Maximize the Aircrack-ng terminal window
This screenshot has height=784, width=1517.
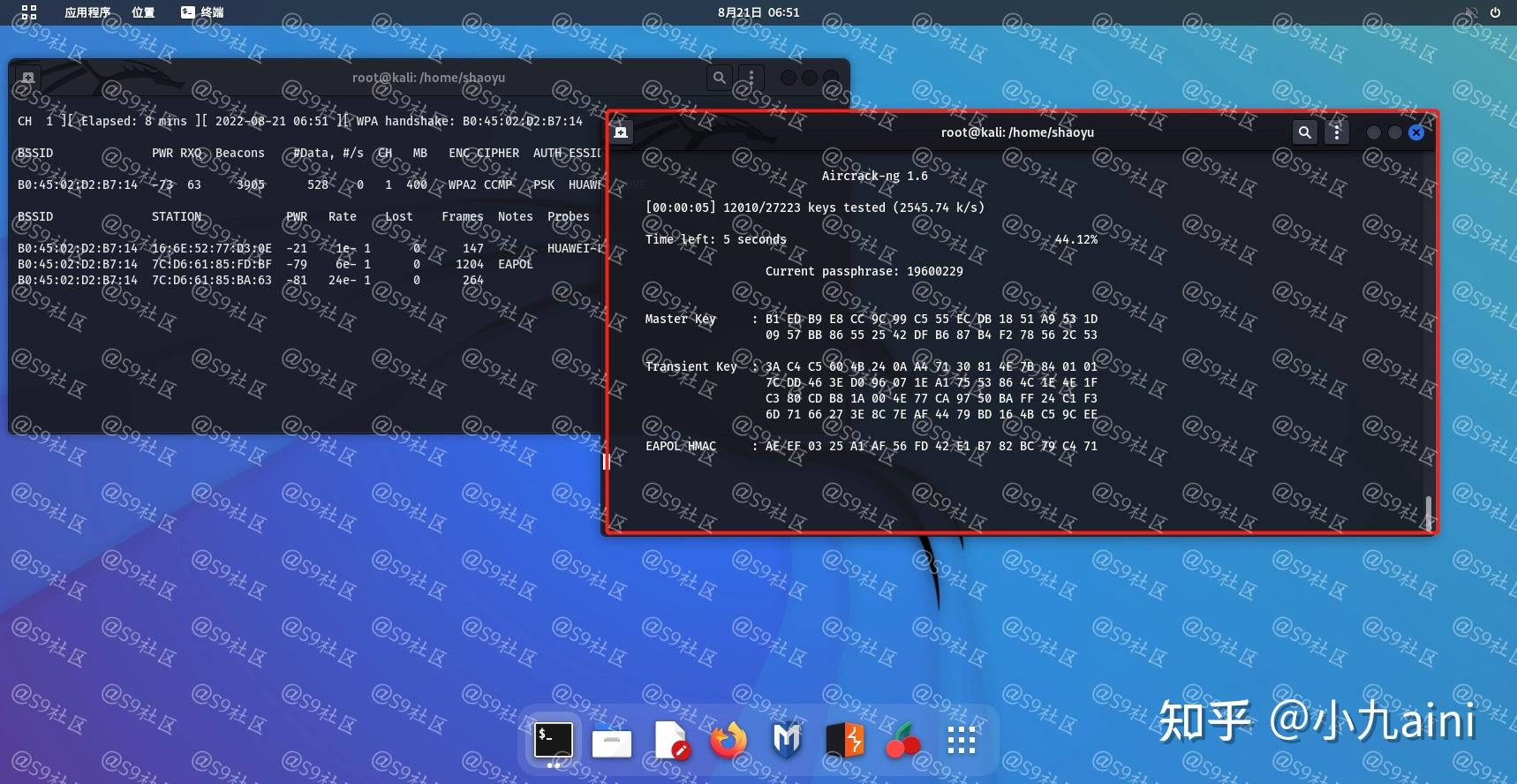pos(1395,132)
